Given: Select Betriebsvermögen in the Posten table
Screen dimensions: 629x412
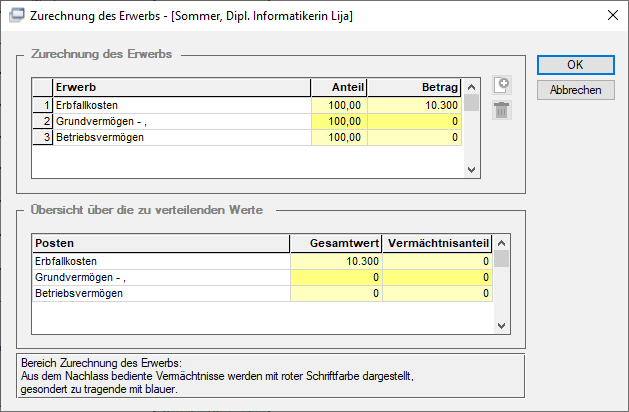Looking at the screenshot, I should click(161, 293).
